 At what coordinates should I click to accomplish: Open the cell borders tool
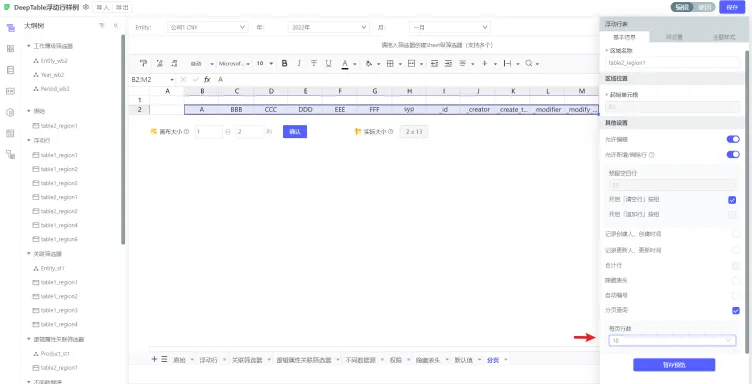390,63
